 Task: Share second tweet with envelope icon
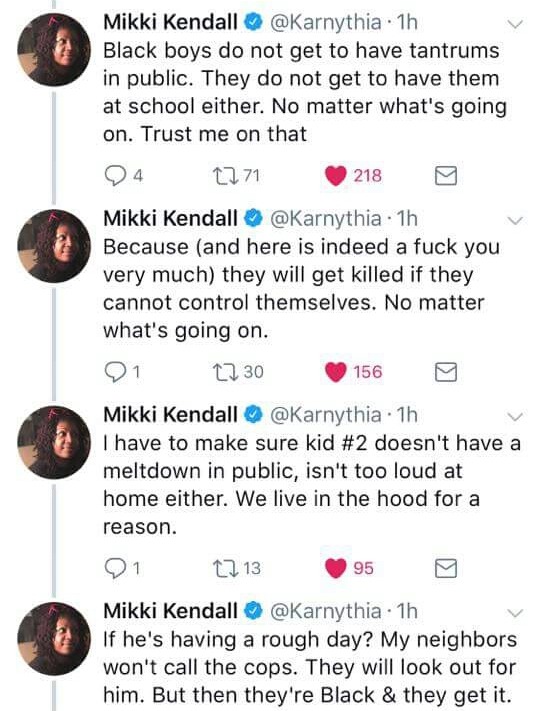tap(445, 372)
